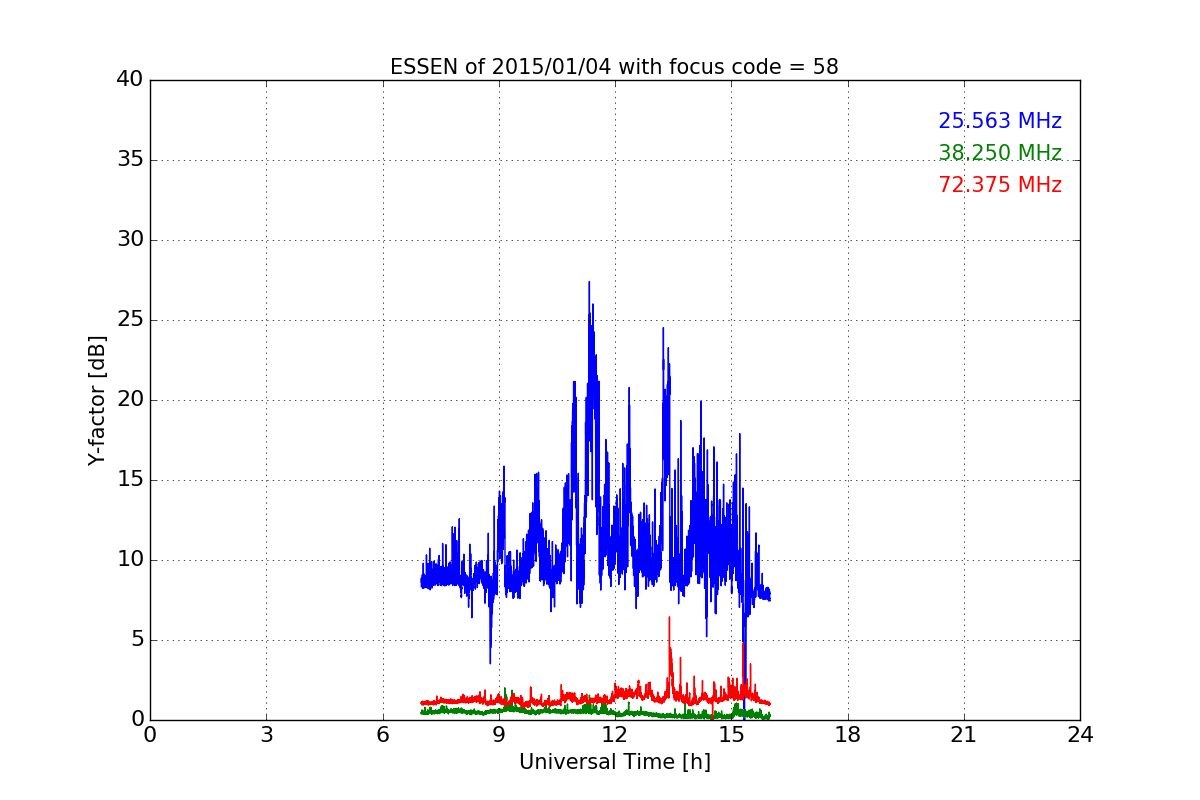The height and width of the screenshot is (800, 1200).
Task: Click the x-axis tick label 12
Action: [615, 734]
